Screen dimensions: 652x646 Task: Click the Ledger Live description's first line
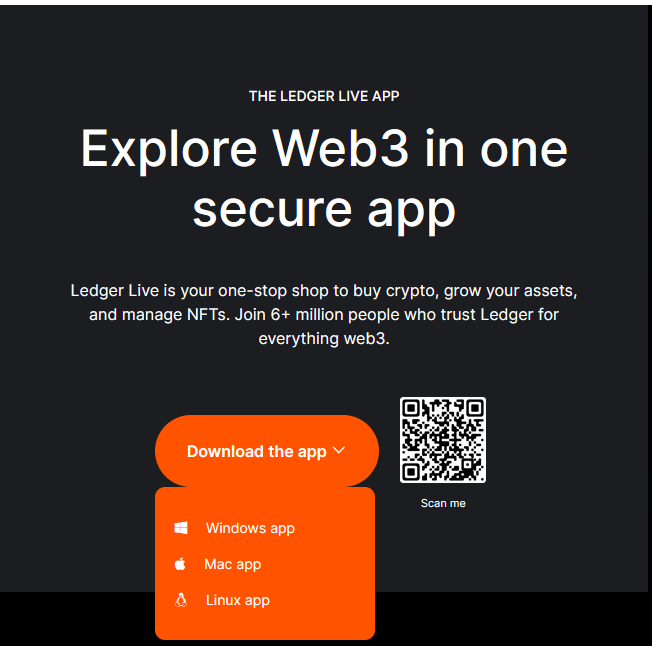tap(324, 291)
